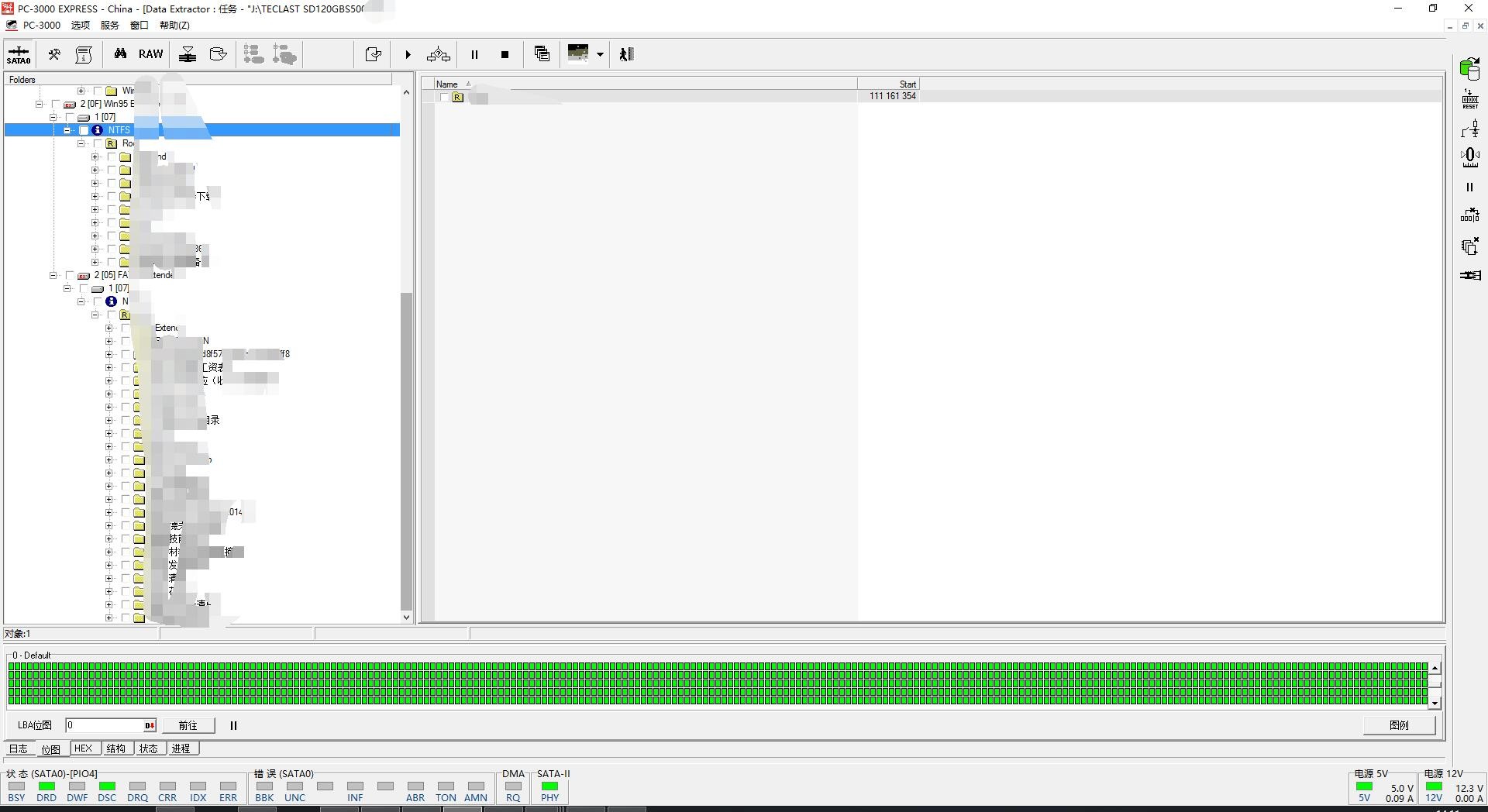This screenshot has height=812, width=1488.
Task: Tick the checkbox of 1 [07] under Win95
Action: pos(70,117)
